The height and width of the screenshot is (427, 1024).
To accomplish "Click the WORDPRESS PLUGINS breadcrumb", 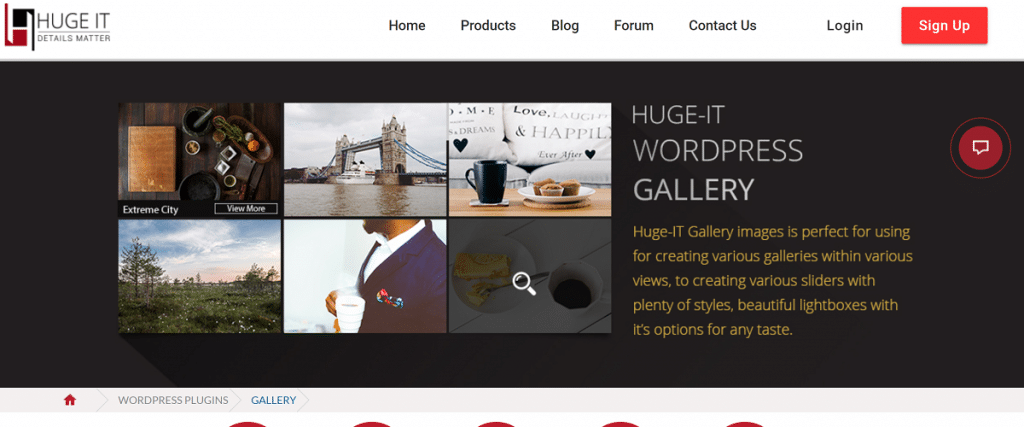I will coord(173,400).
